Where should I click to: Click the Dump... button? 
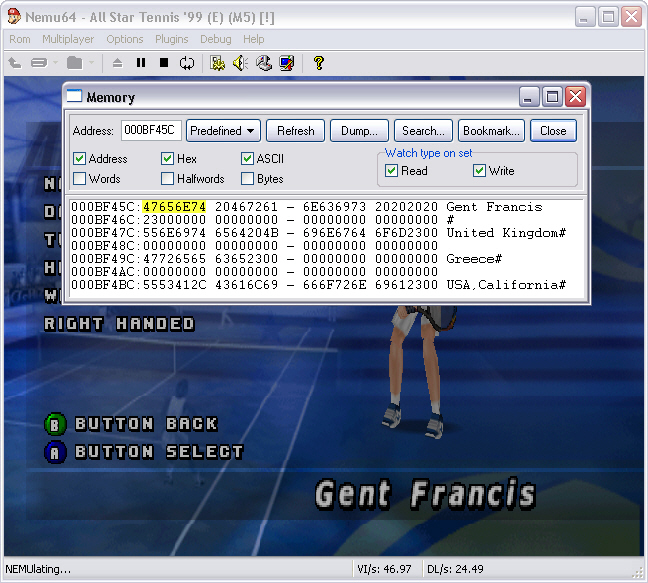pos(359,131)
